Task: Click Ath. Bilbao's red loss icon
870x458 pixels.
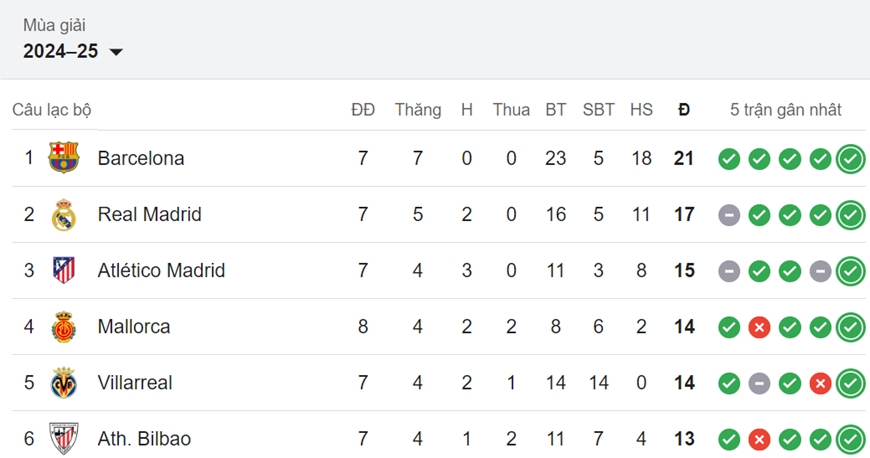Action: tap(760, 440)
